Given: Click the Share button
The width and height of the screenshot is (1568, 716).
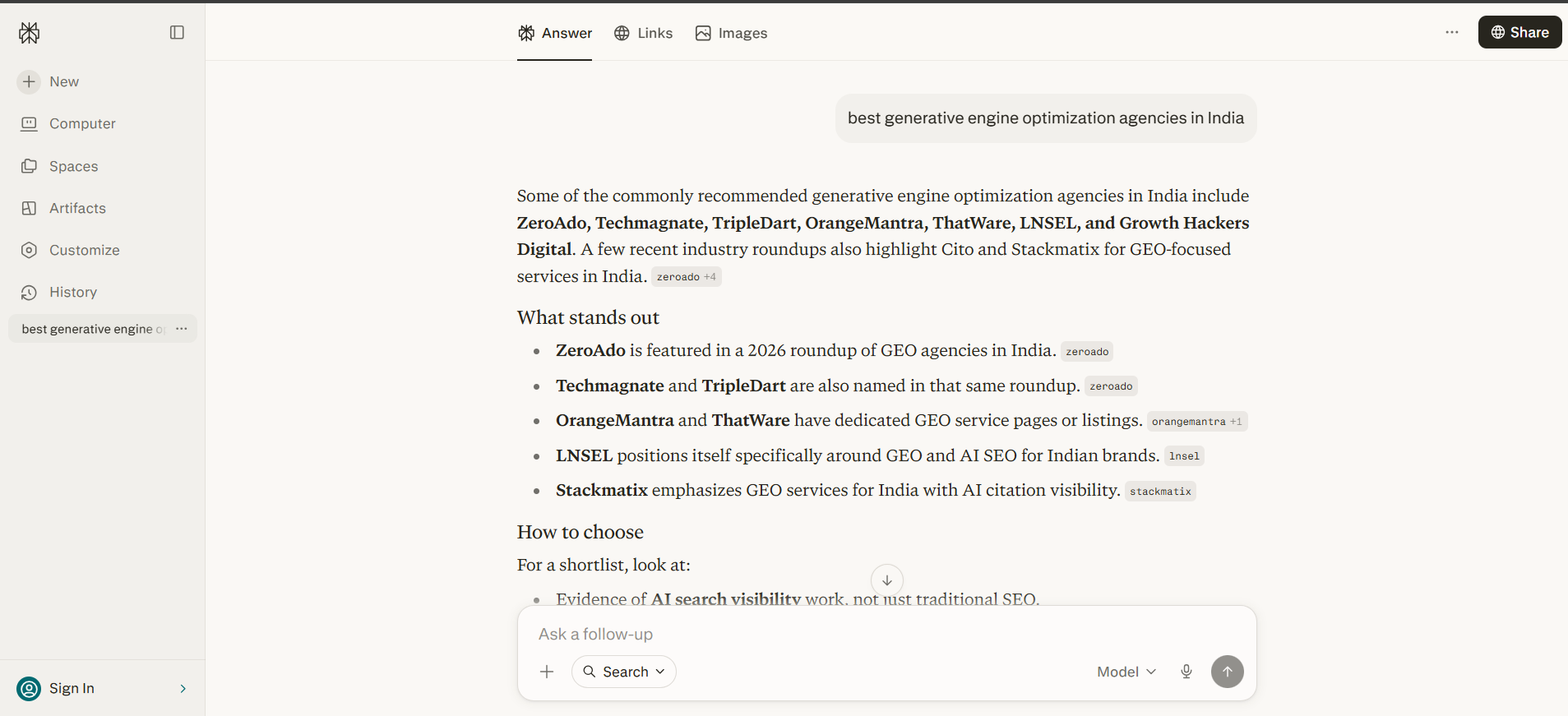Looking at the screenshot, I should coord(1520,32).
